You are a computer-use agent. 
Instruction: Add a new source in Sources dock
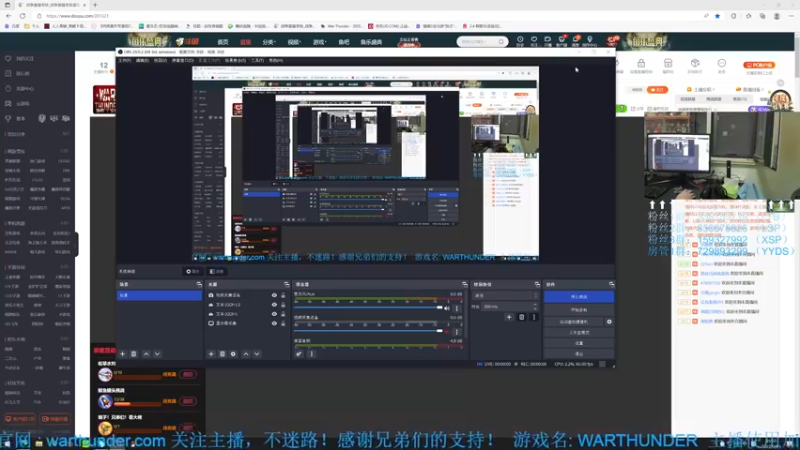coord(211,354)
